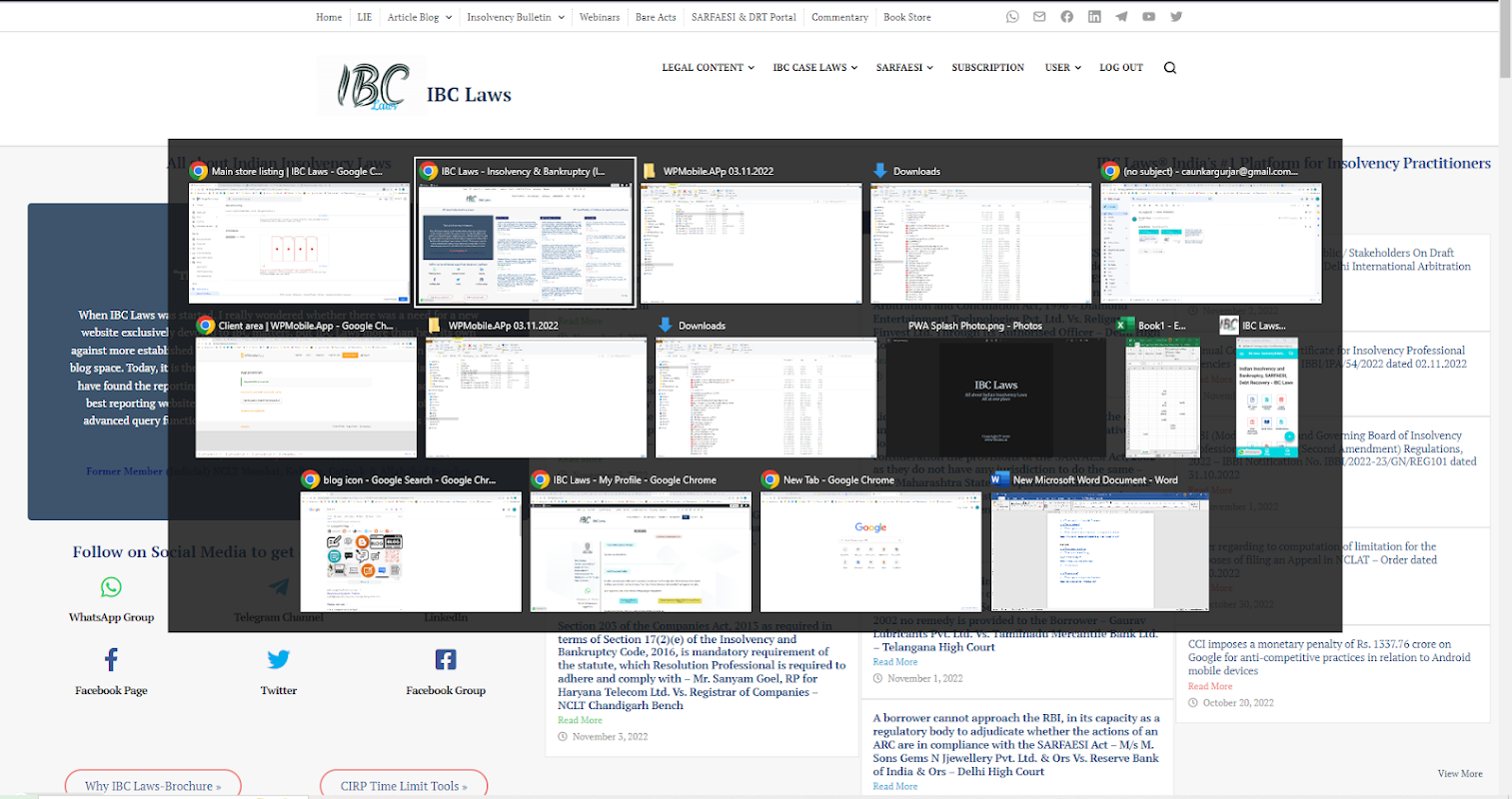Expand the IBC CASE LAWS dropdown
The height and width of the screenshot is (799, 1512).
pos(815,68)
